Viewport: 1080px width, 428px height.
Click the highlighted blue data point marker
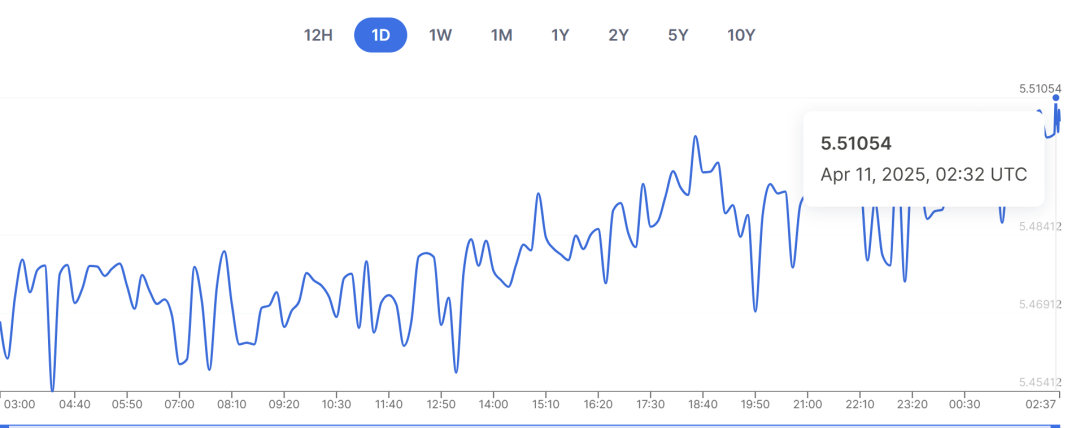1056,98
